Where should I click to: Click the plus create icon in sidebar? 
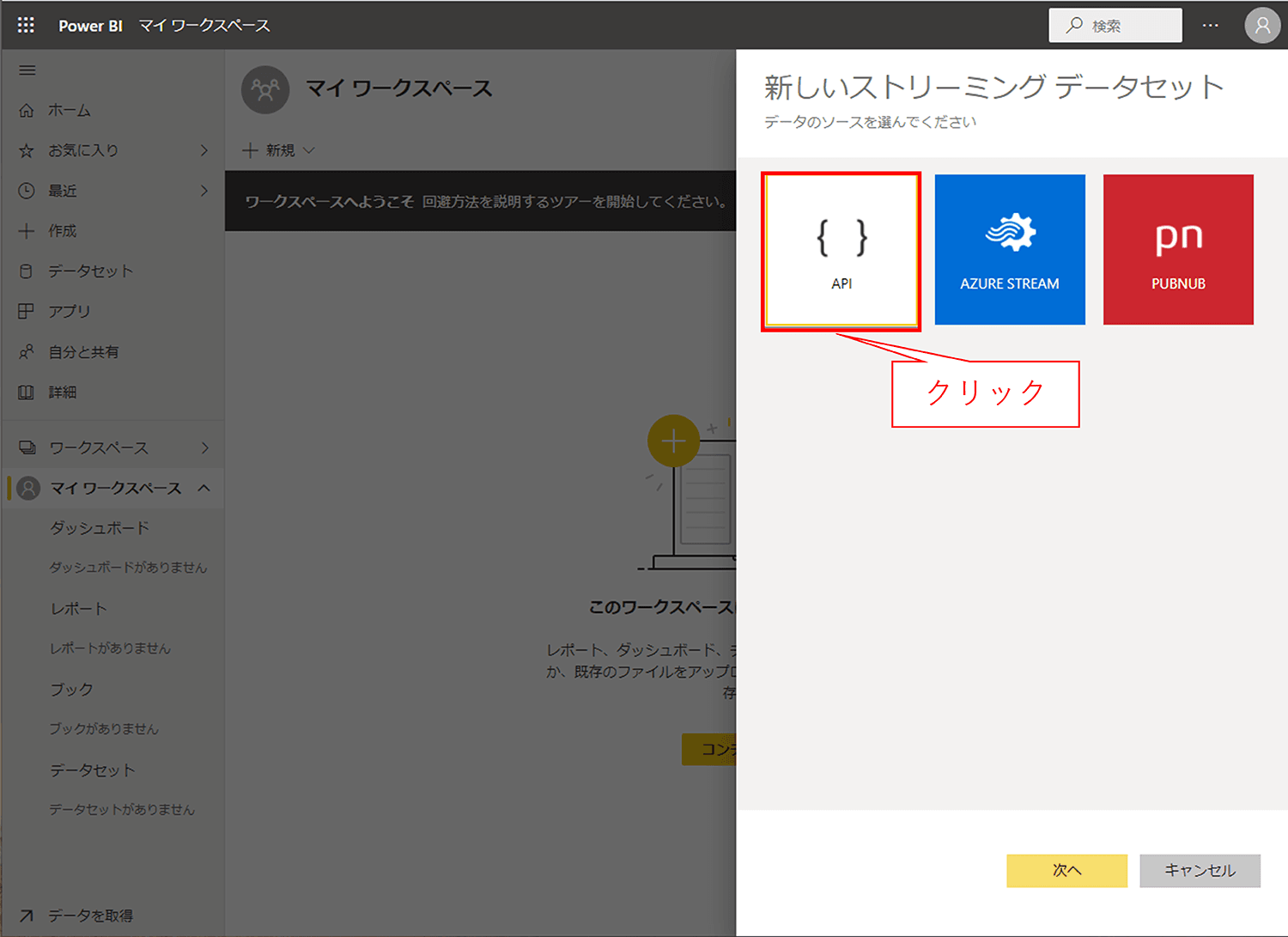point(27,231)
